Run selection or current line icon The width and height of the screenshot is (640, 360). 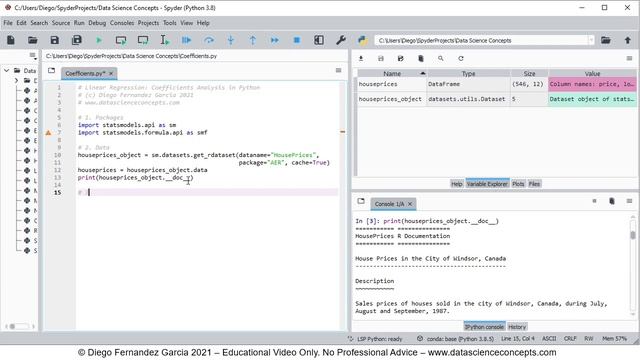pyautogui.click(x=164, y=40)
